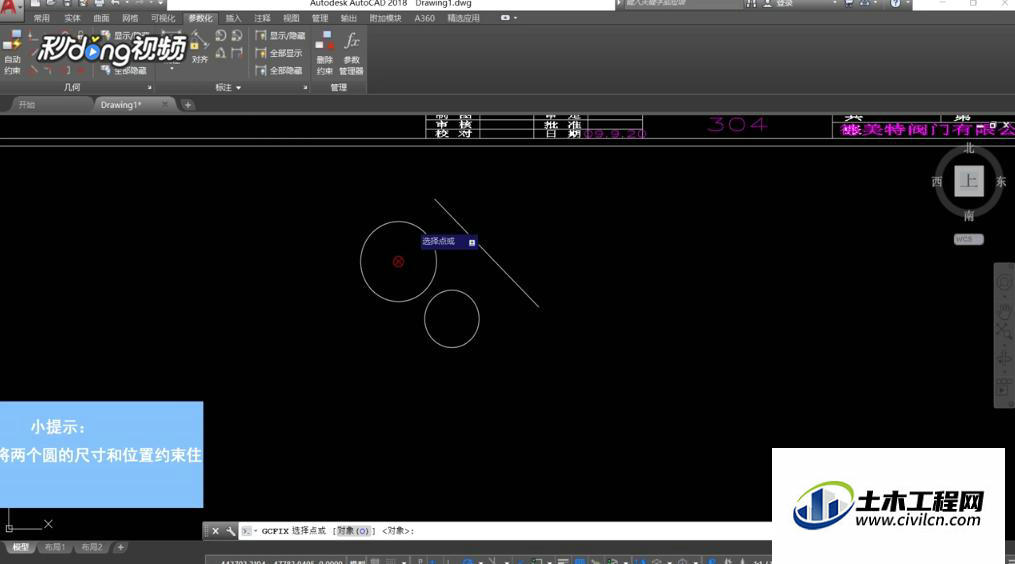
Task: Click the Zoom Extents icon in navigation bar
Action: 1004,332
